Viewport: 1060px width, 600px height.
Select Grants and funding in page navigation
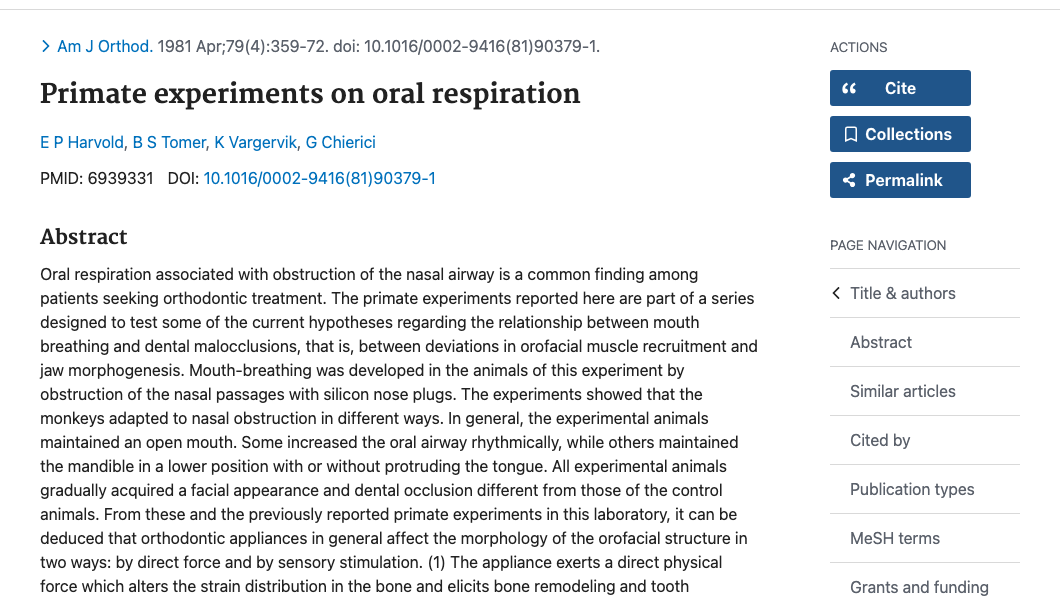click(x=919, y=587)
